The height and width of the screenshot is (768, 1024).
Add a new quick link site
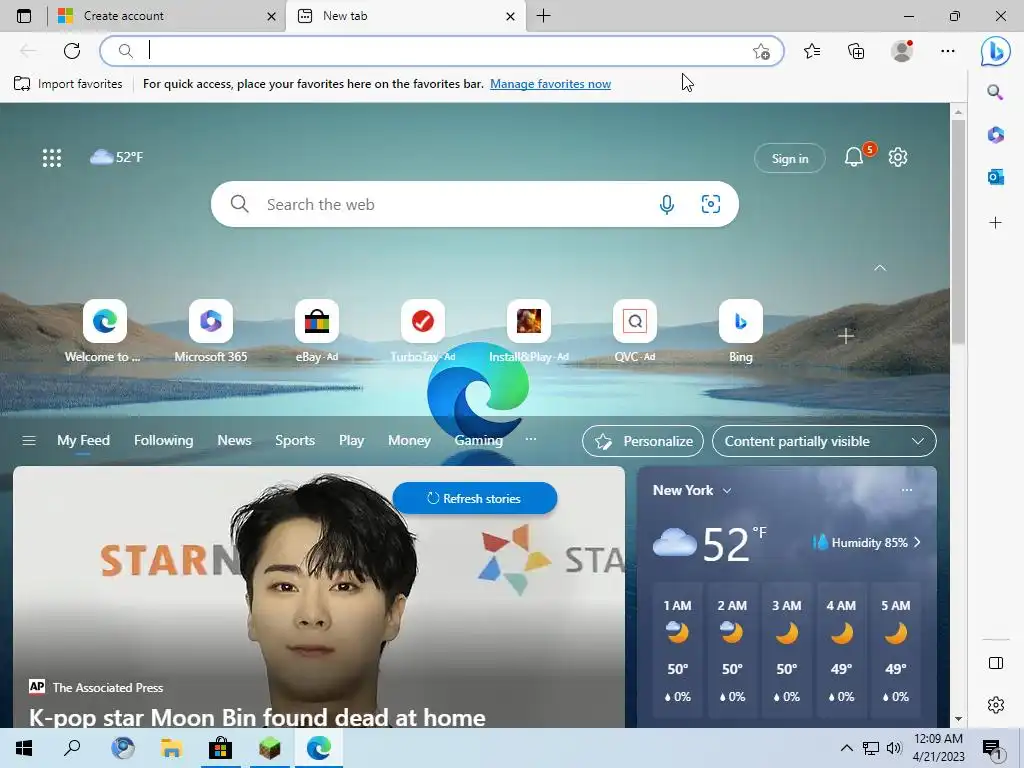click(x=846, y=336)
